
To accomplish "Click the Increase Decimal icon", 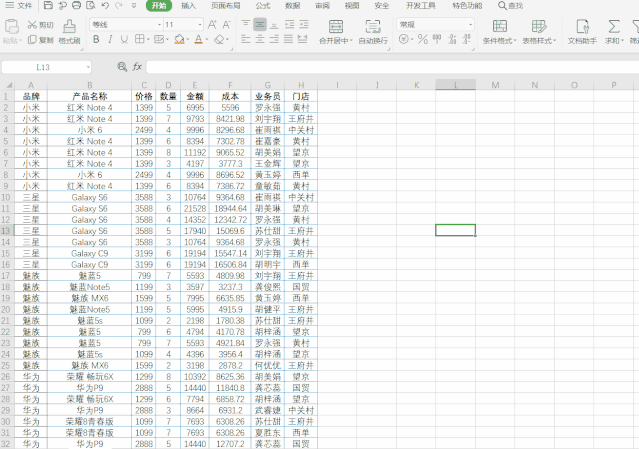I will click(452, 40).
